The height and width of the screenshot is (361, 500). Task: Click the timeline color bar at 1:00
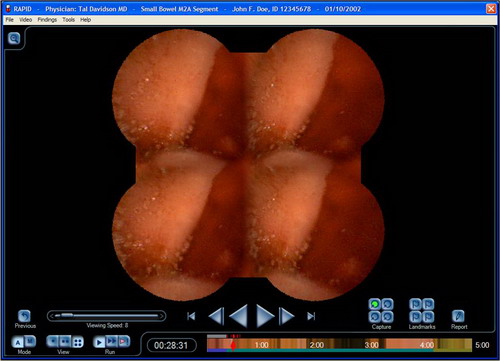tap(261, 345)
